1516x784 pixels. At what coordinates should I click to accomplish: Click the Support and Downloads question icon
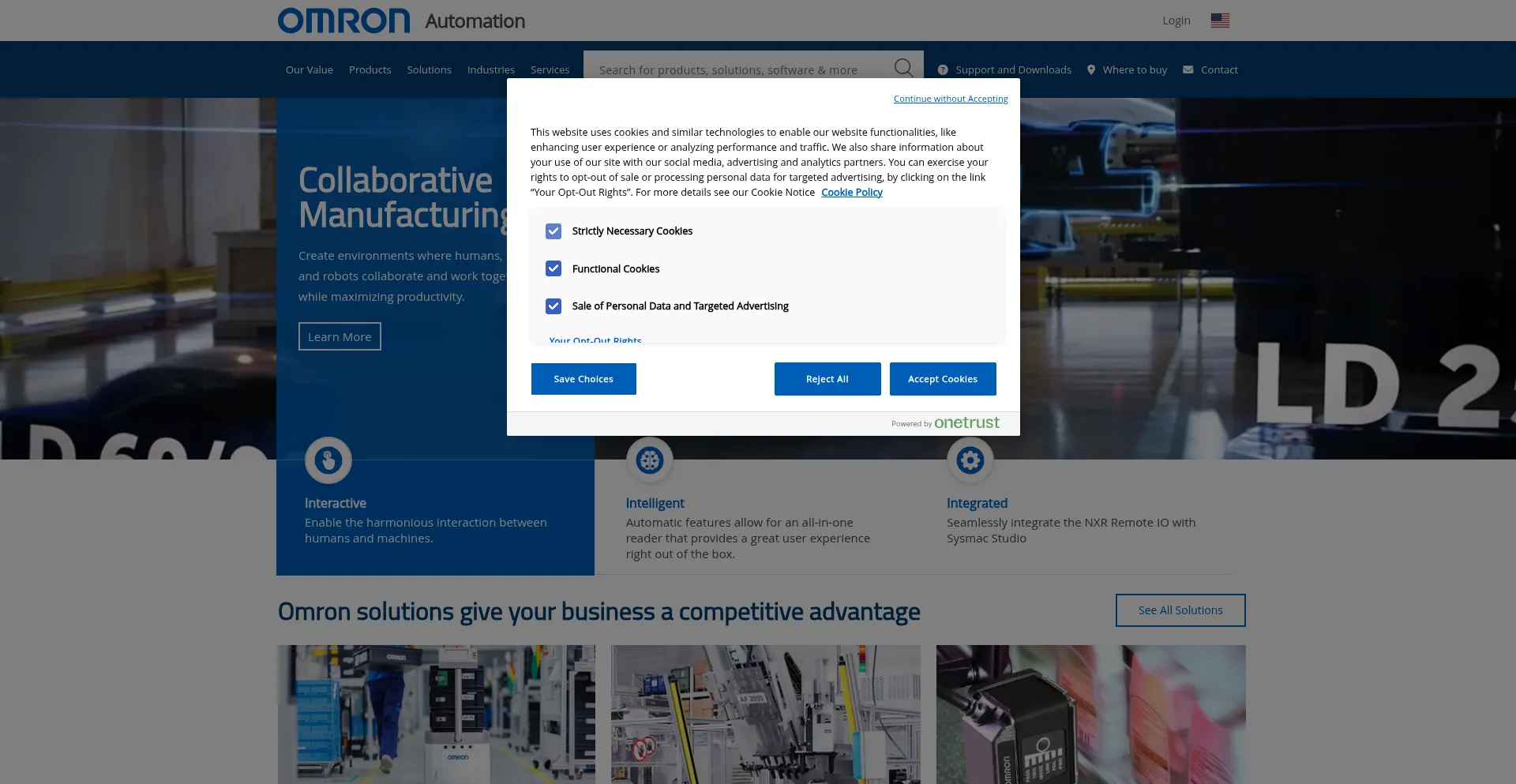(943, 70)
